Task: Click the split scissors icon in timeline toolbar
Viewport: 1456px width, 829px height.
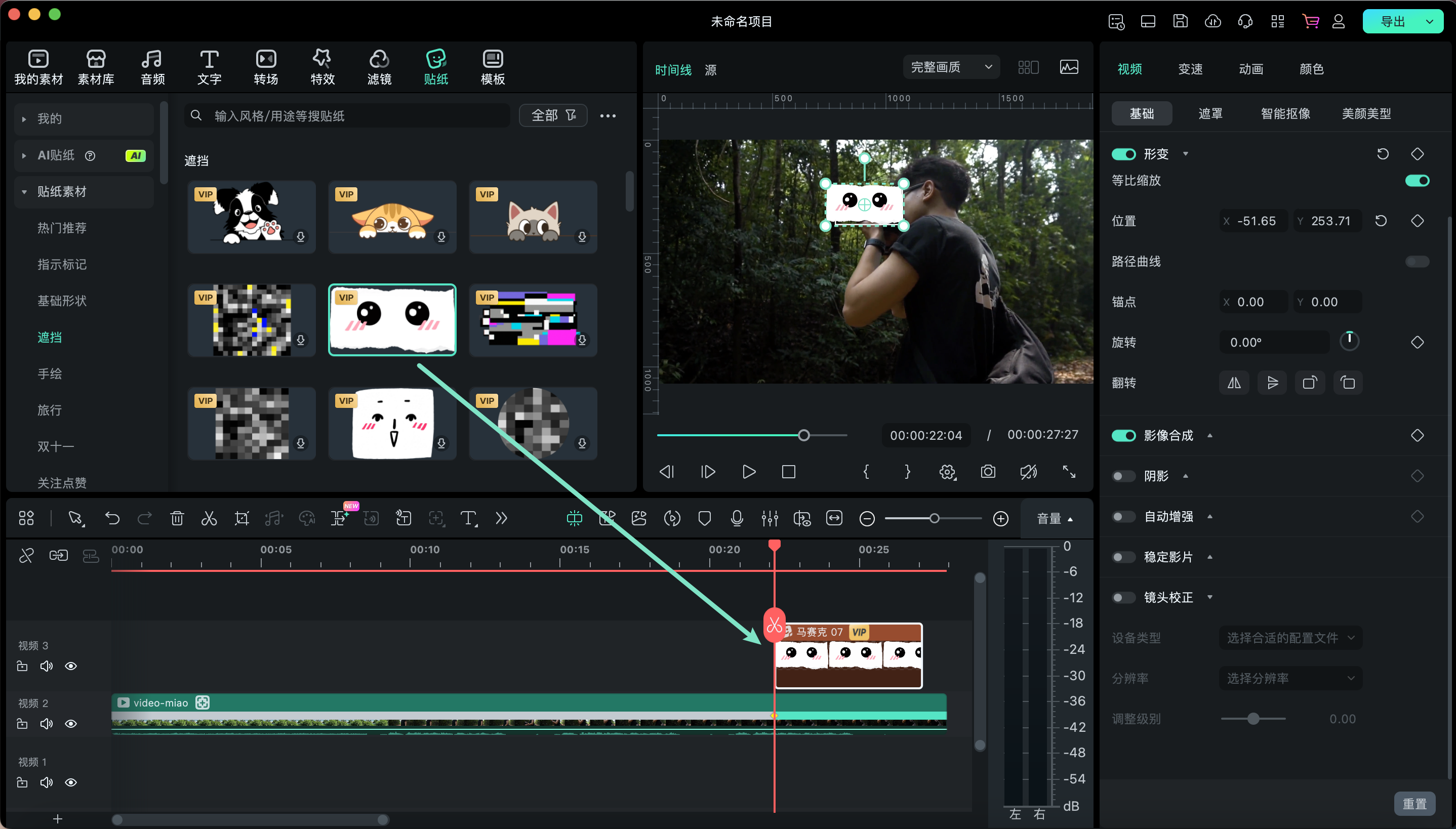Action: point(209,518)
